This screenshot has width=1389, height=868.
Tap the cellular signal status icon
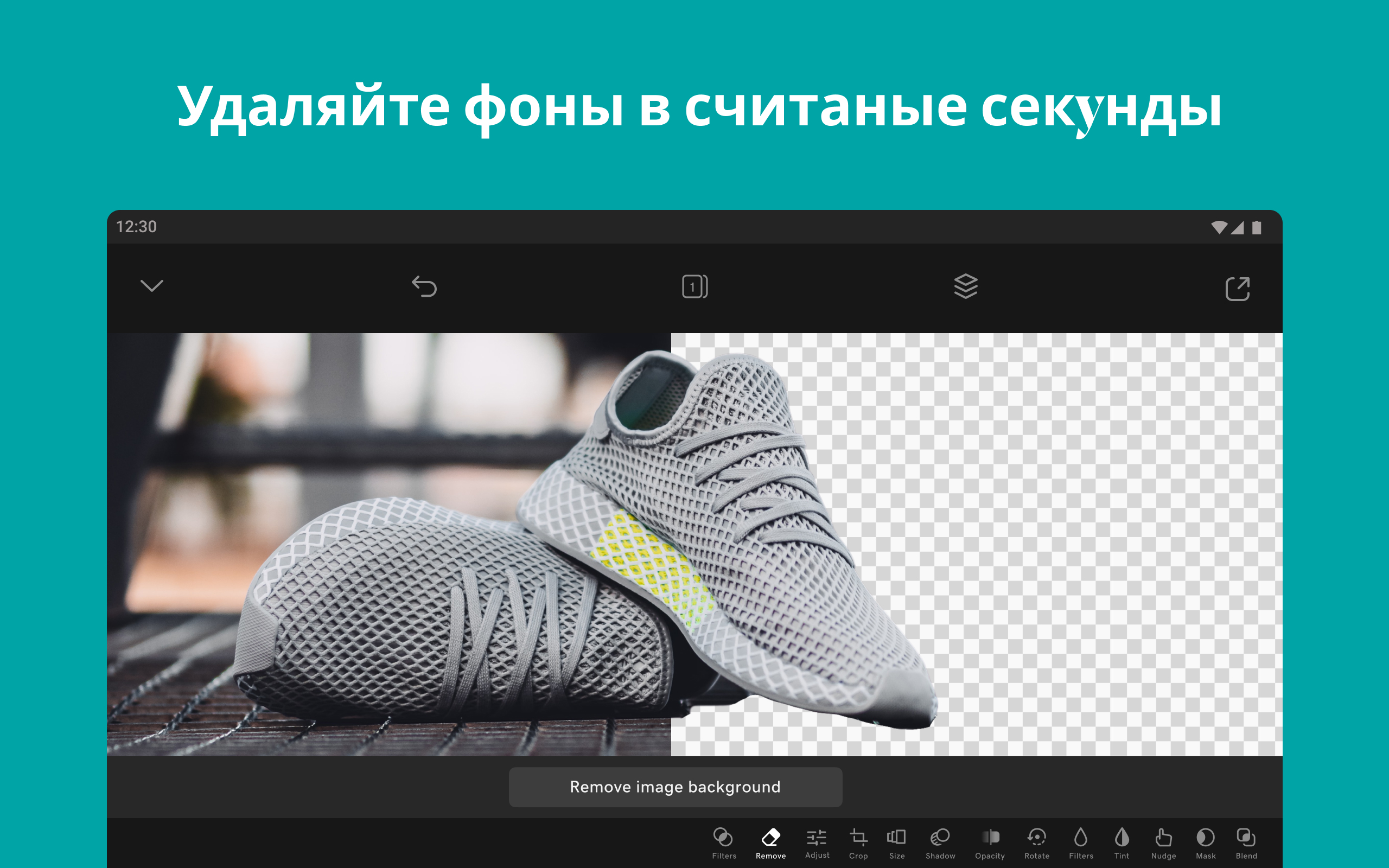click(1237, 228)
